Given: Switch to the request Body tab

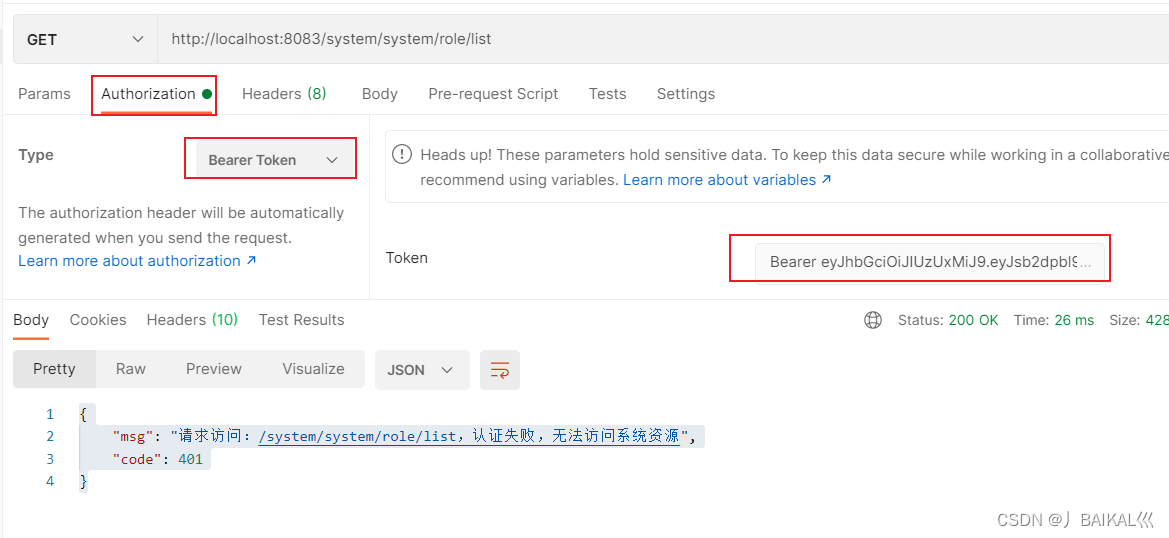Looking at the screenshot, I should pos(380,94).
